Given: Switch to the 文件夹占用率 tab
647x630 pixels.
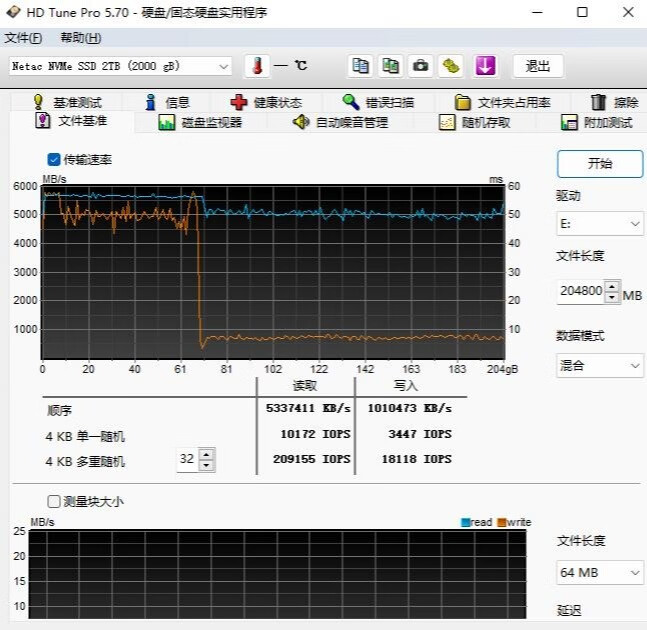Looking at the screenshot, I should click(x=502, y=102).
